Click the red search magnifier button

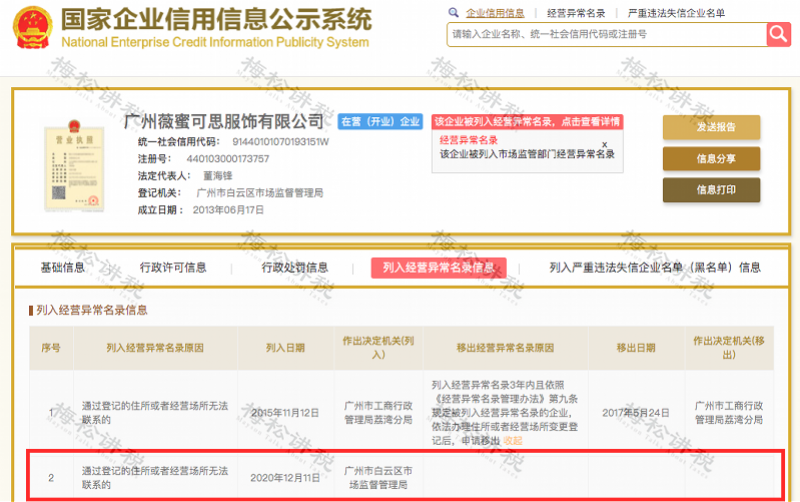(x=779, y=34)
